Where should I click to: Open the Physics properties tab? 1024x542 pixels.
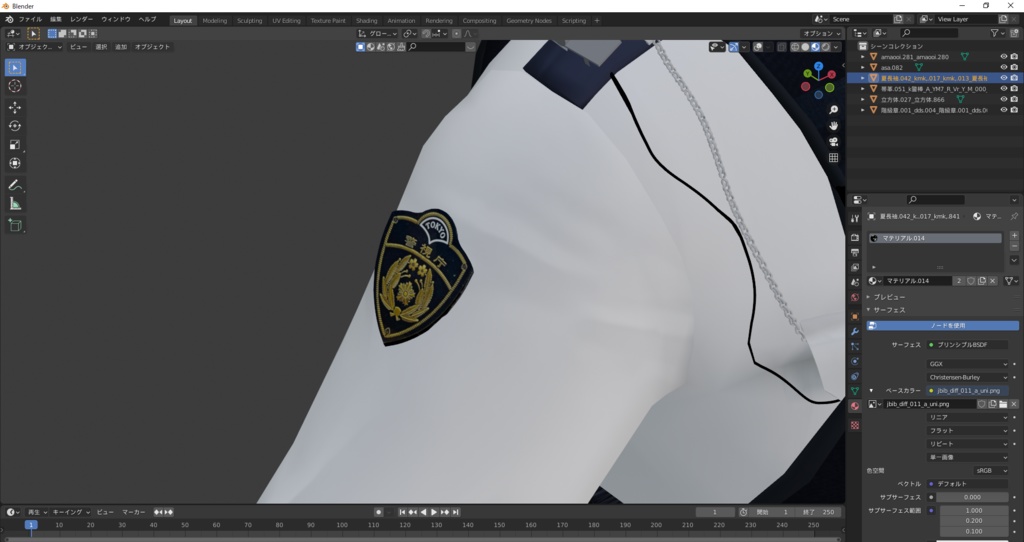tap(855, 361)
